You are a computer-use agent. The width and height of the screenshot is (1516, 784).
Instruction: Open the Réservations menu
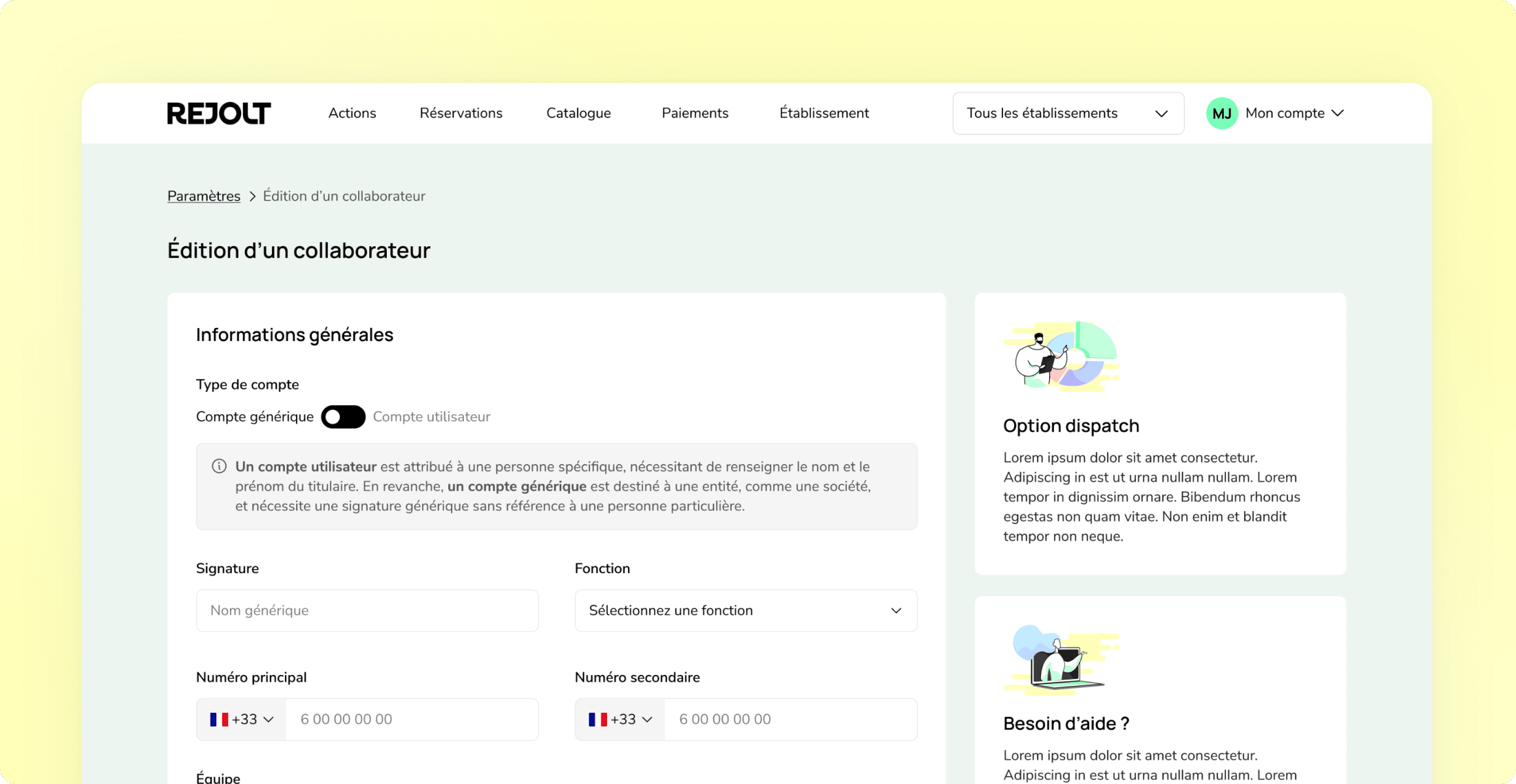click(x=461, y=113)
